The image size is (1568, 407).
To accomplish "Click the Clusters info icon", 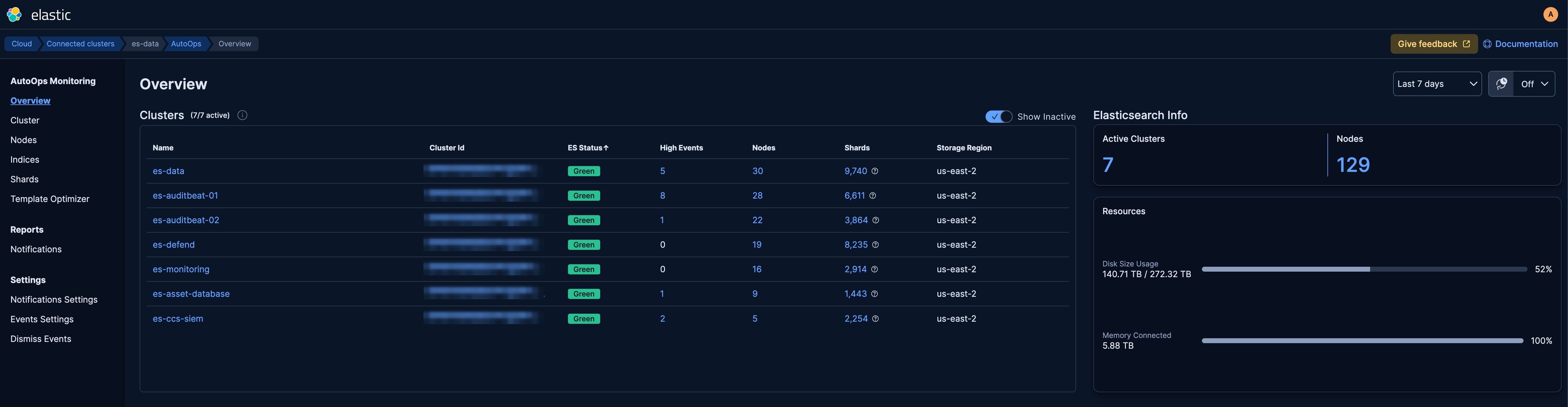I will [x=242, y=115].
